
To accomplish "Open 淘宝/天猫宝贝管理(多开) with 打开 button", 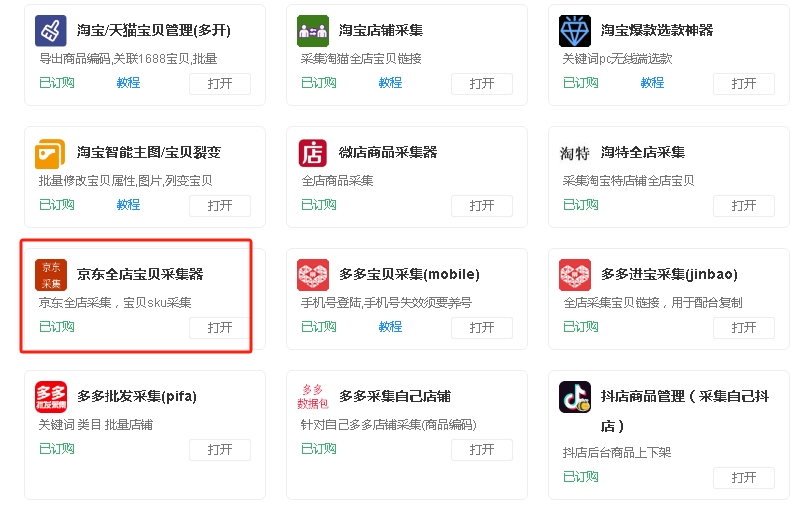I will [x=220, y=84].
